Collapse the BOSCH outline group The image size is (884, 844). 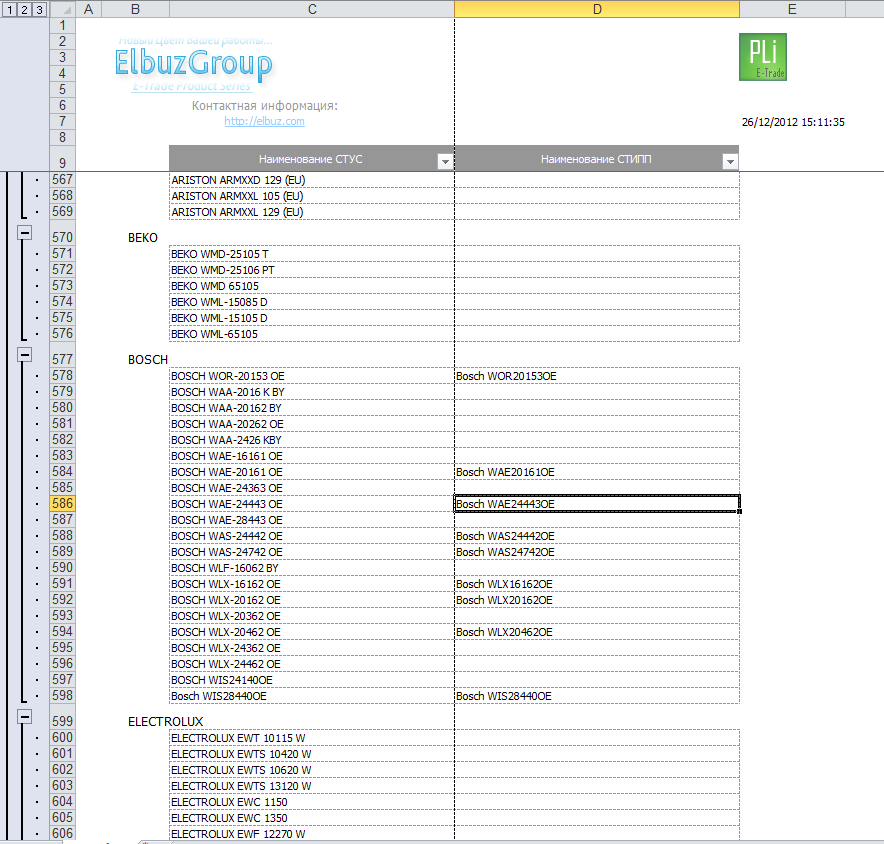tap(24, 355)
